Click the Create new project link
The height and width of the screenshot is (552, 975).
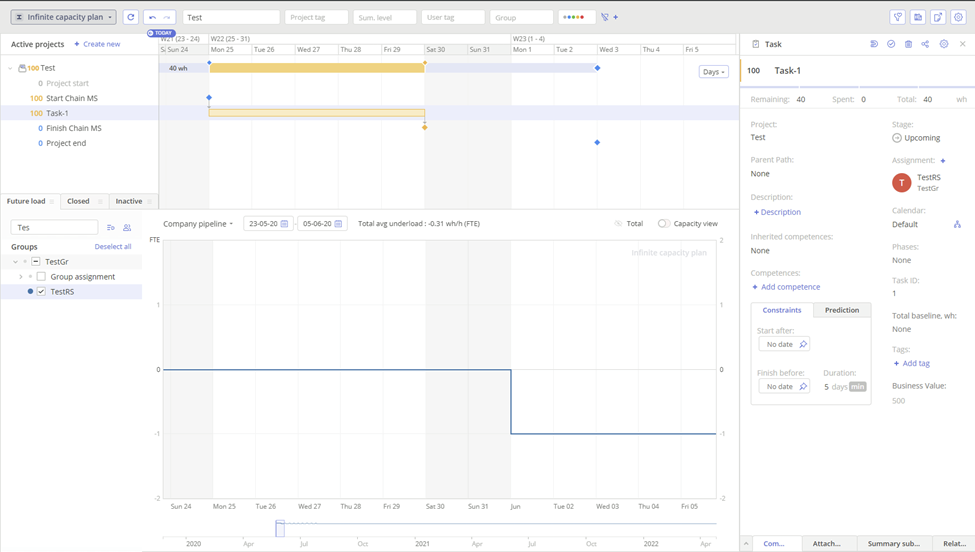(97, 44)
